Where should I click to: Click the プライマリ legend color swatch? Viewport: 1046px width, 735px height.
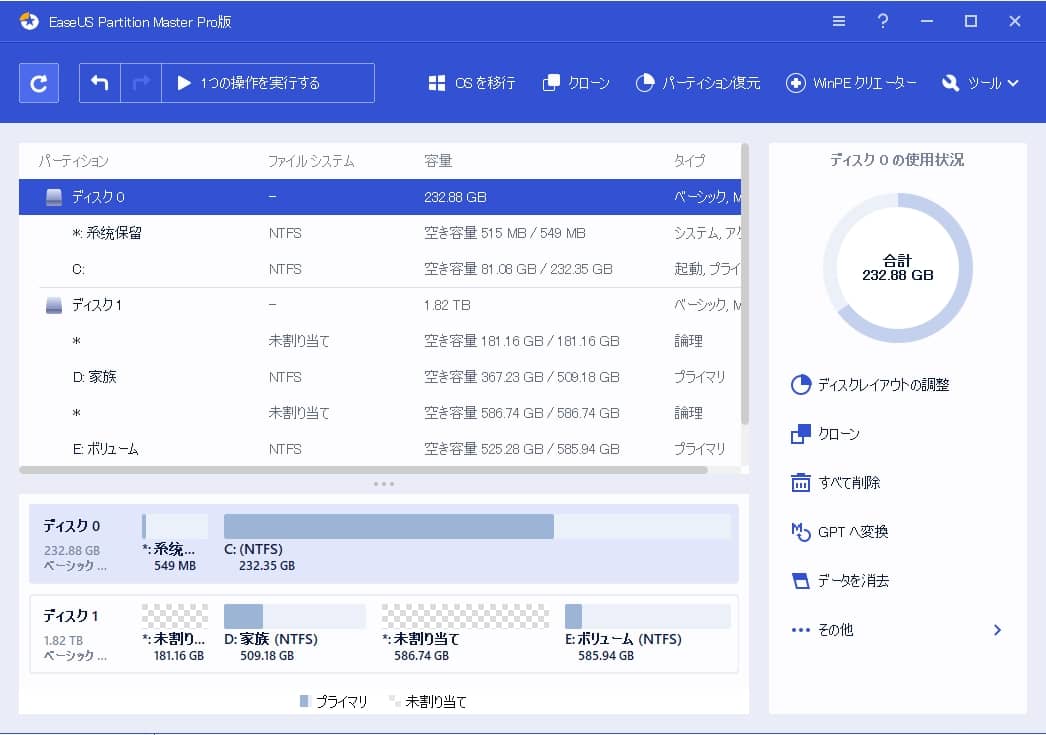[x=304, y=701]
